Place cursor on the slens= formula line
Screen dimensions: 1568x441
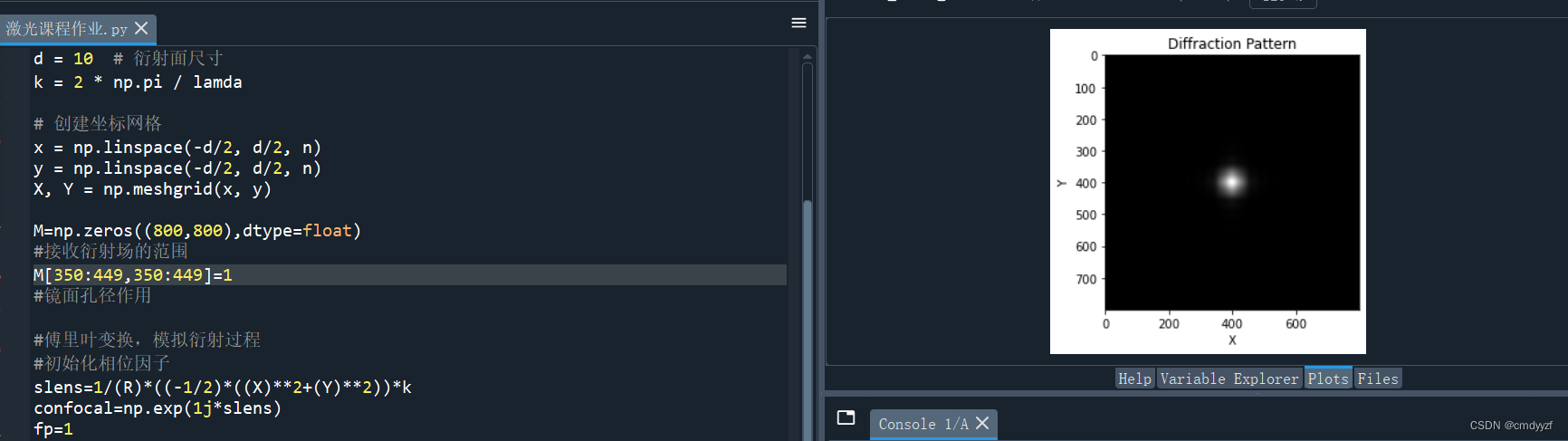[223, 388]
